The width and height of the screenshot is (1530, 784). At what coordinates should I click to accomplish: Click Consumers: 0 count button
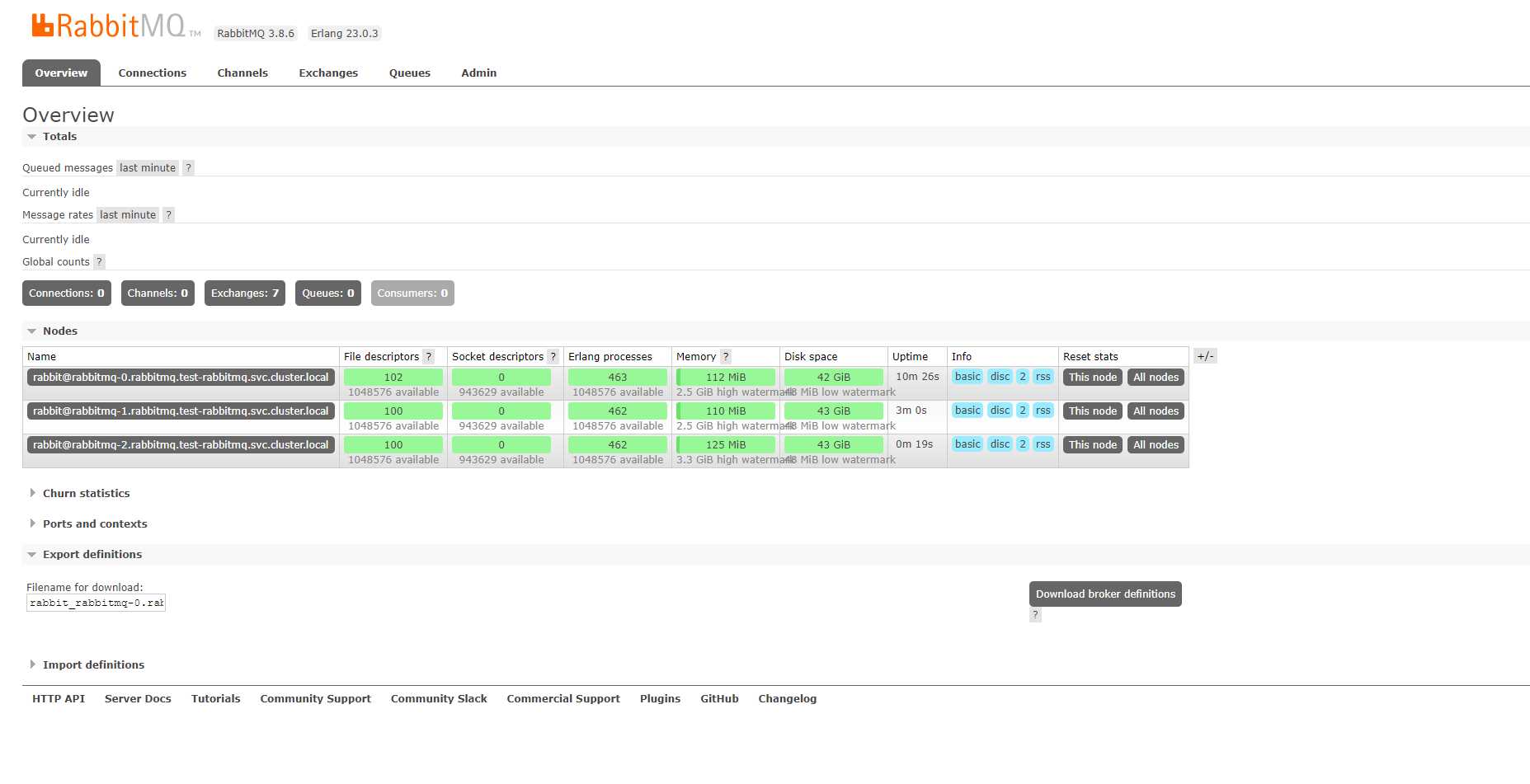(x=412, y=293)
